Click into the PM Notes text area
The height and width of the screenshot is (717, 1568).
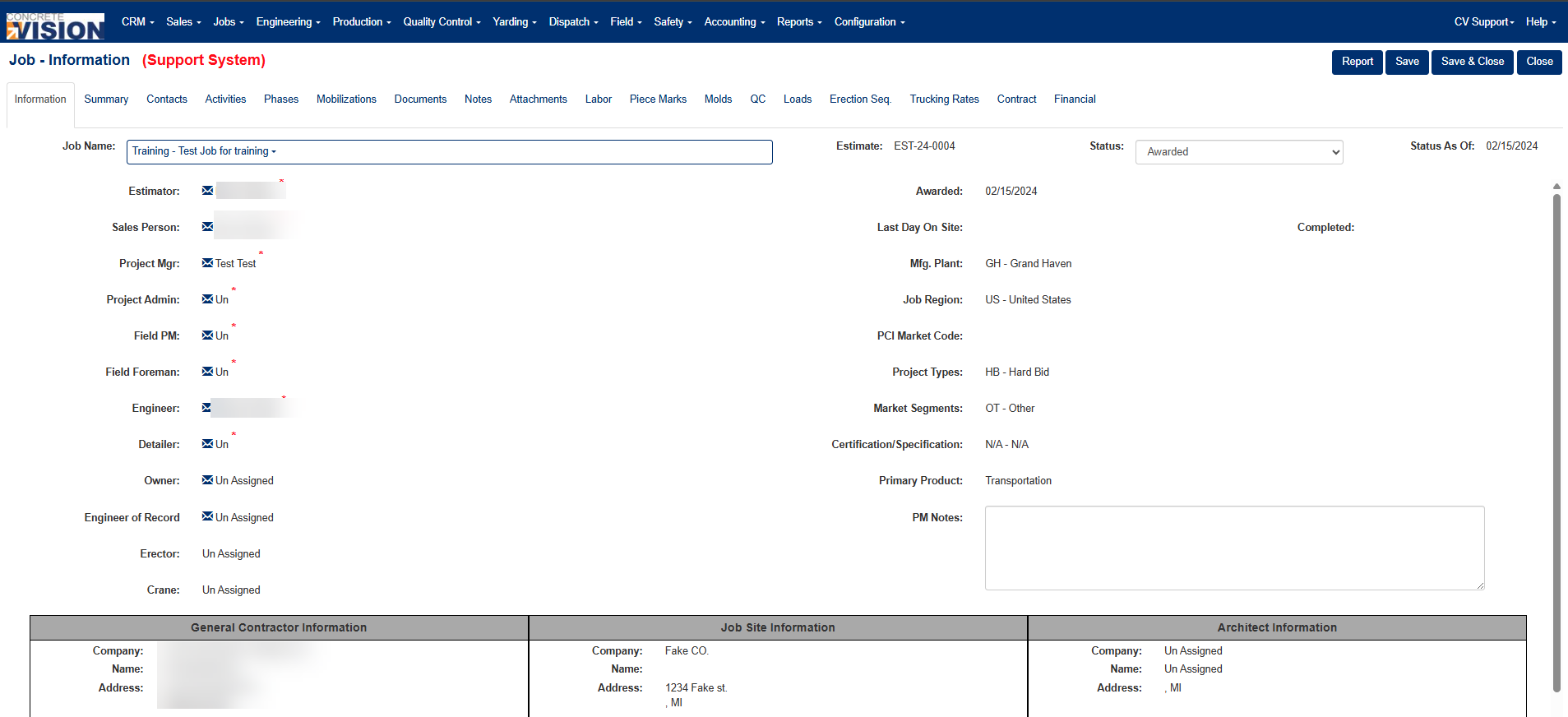coord(1235,548)
